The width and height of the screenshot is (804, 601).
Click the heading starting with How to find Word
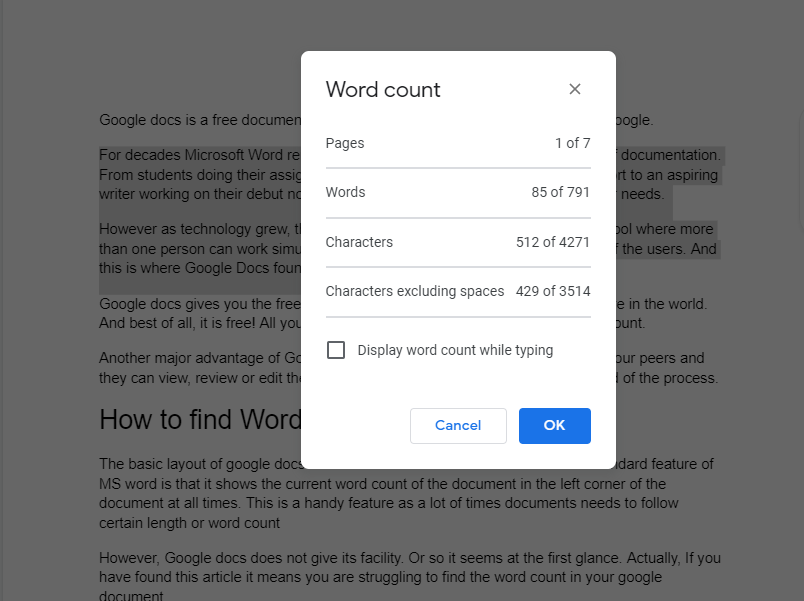click(200, 420)
